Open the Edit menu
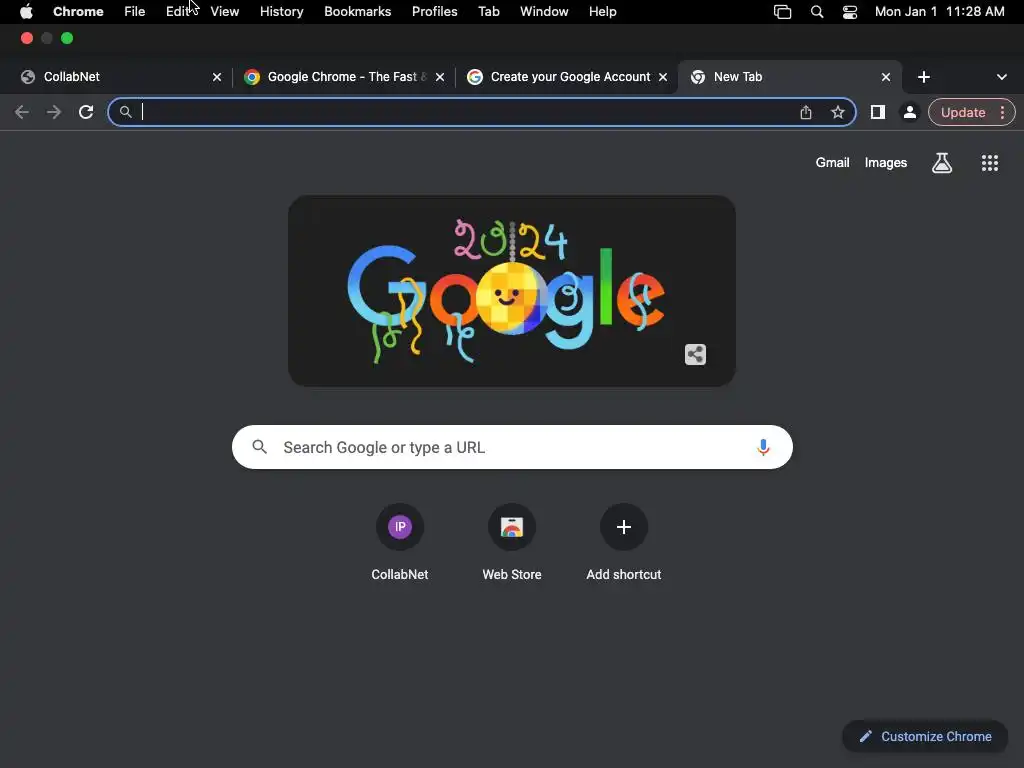The width and height of the screenshot is (1024, 768). coord(178,12)
